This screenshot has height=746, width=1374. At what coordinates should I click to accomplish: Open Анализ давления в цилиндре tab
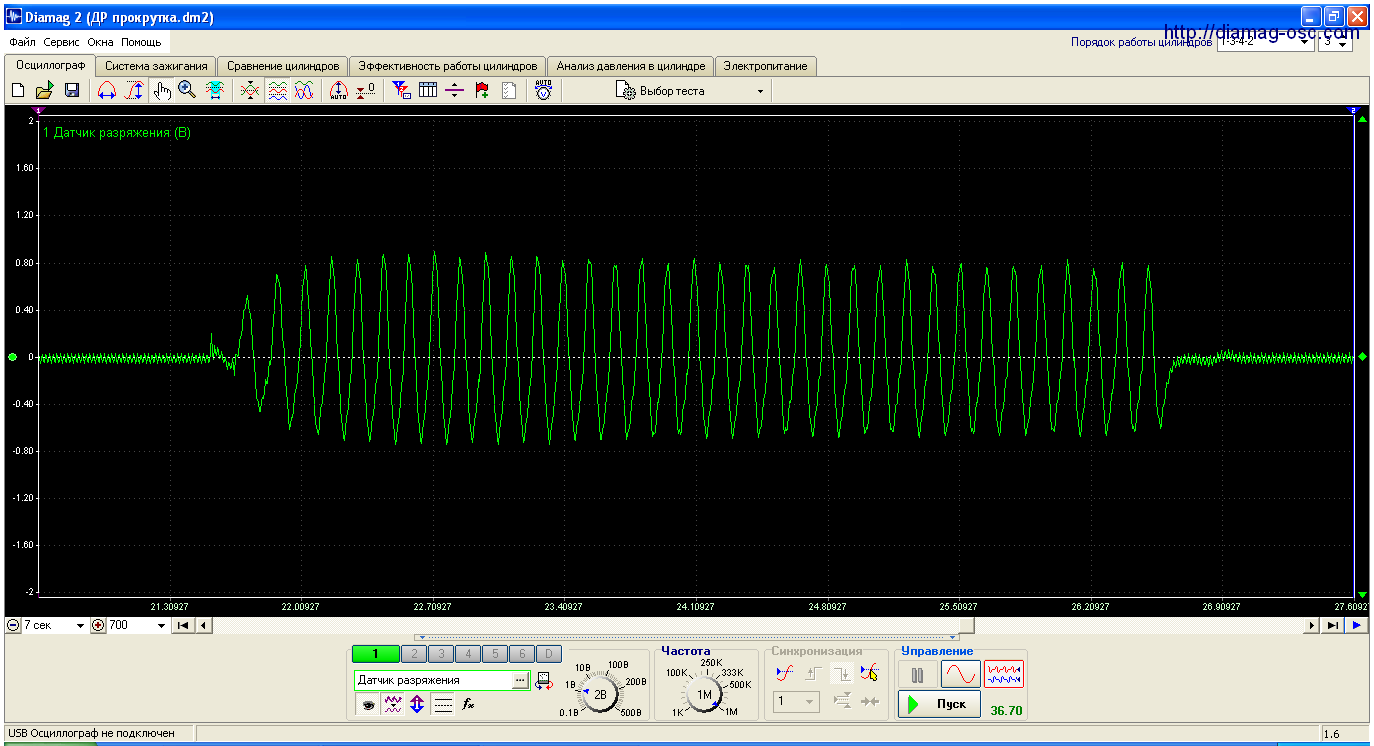coord(631,66)
